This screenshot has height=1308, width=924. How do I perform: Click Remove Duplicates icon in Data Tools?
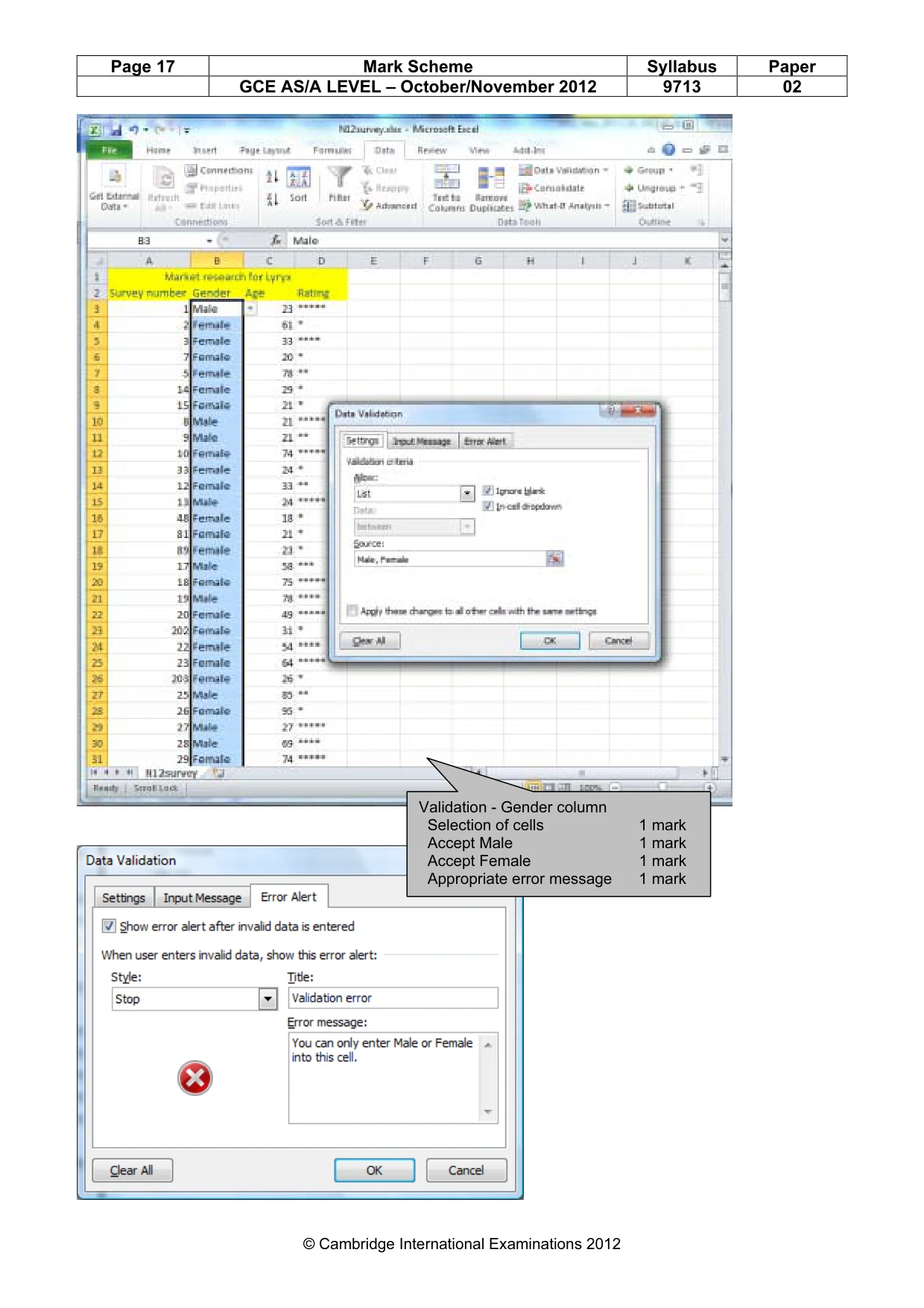(491, 178)
